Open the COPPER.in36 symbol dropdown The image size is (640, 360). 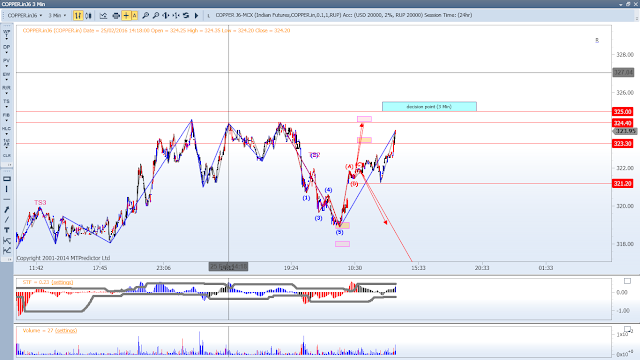tap(24, 16)
